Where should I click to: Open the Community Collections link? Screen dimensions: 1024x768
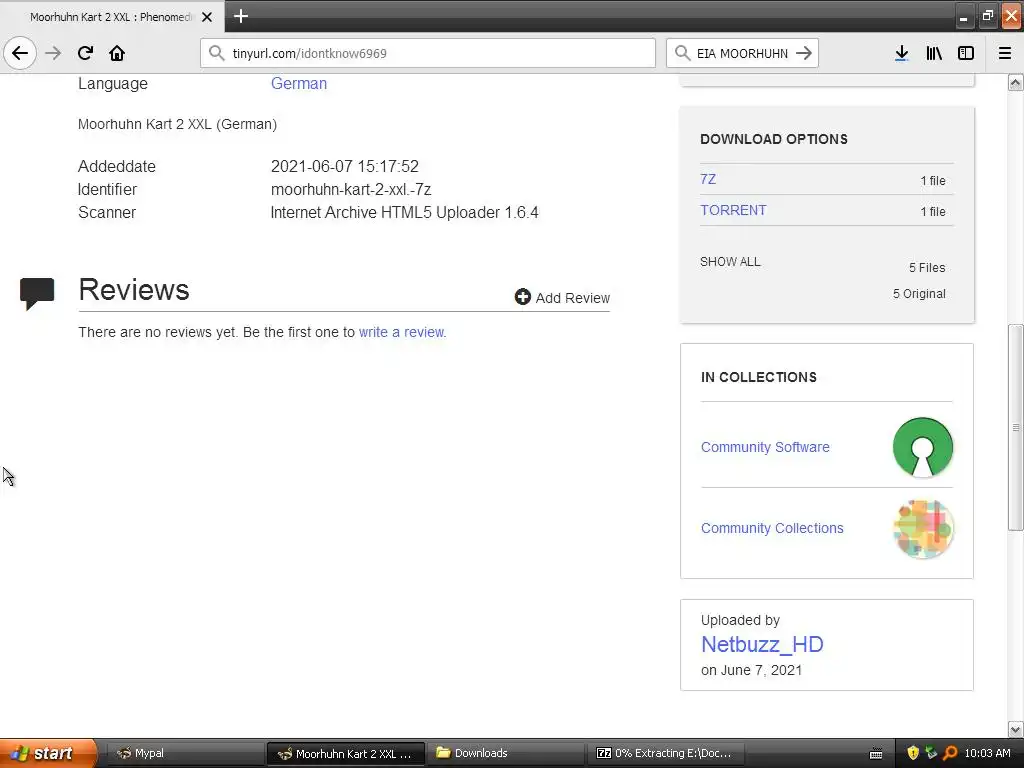coord(772,528)
